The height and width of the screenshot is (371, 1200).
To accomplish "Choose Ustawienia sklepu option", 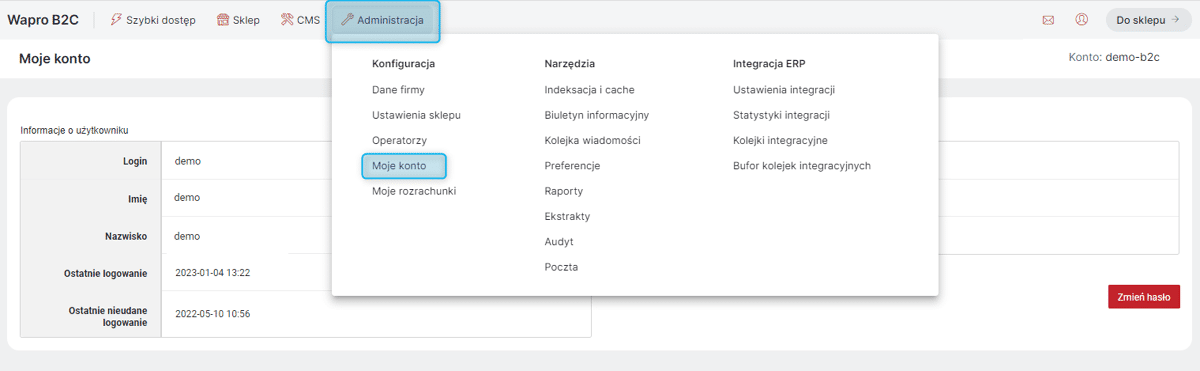I will (x=416, y=115).
